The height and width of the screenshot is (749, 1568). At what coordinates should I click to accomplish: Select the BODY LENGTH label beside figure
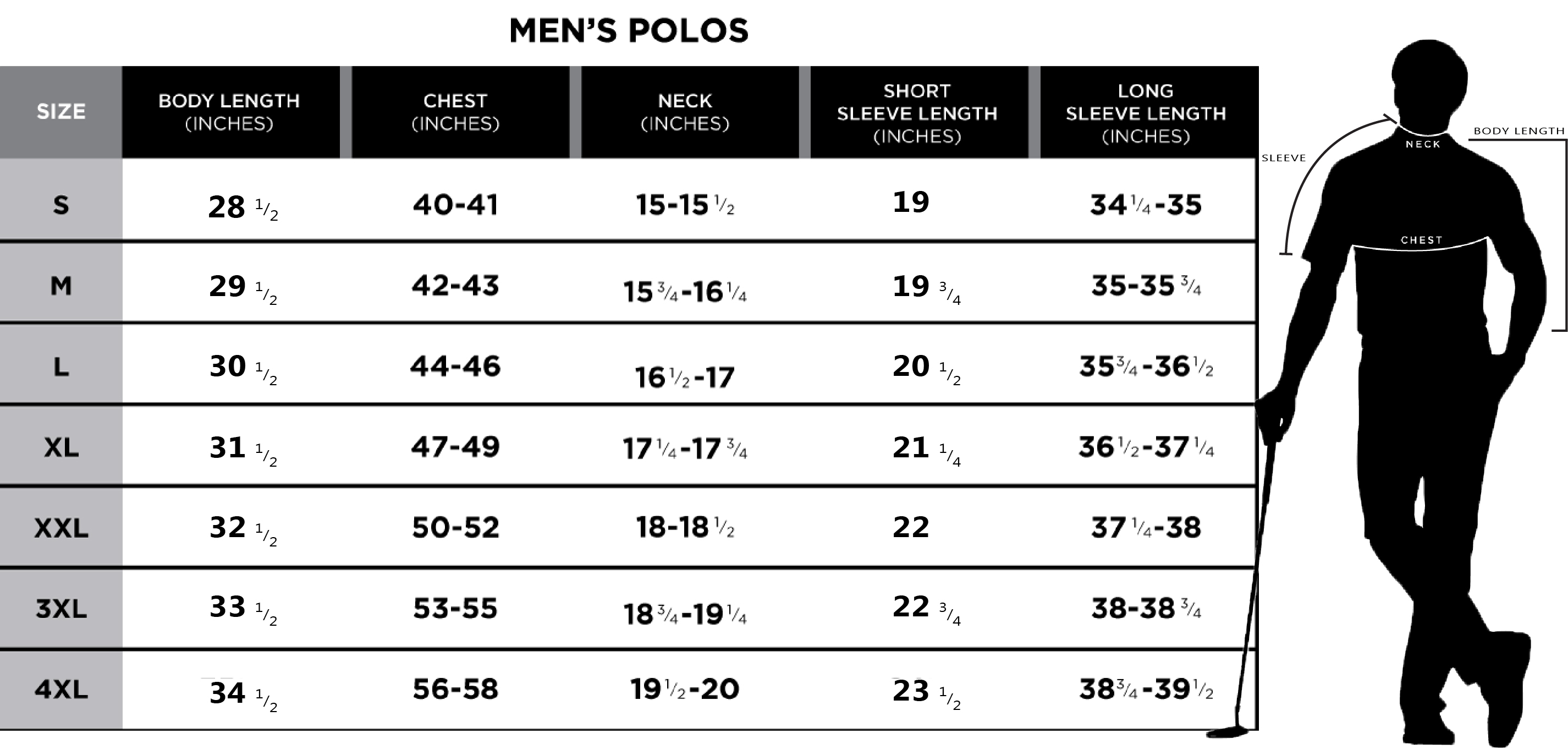[1519, 131]
